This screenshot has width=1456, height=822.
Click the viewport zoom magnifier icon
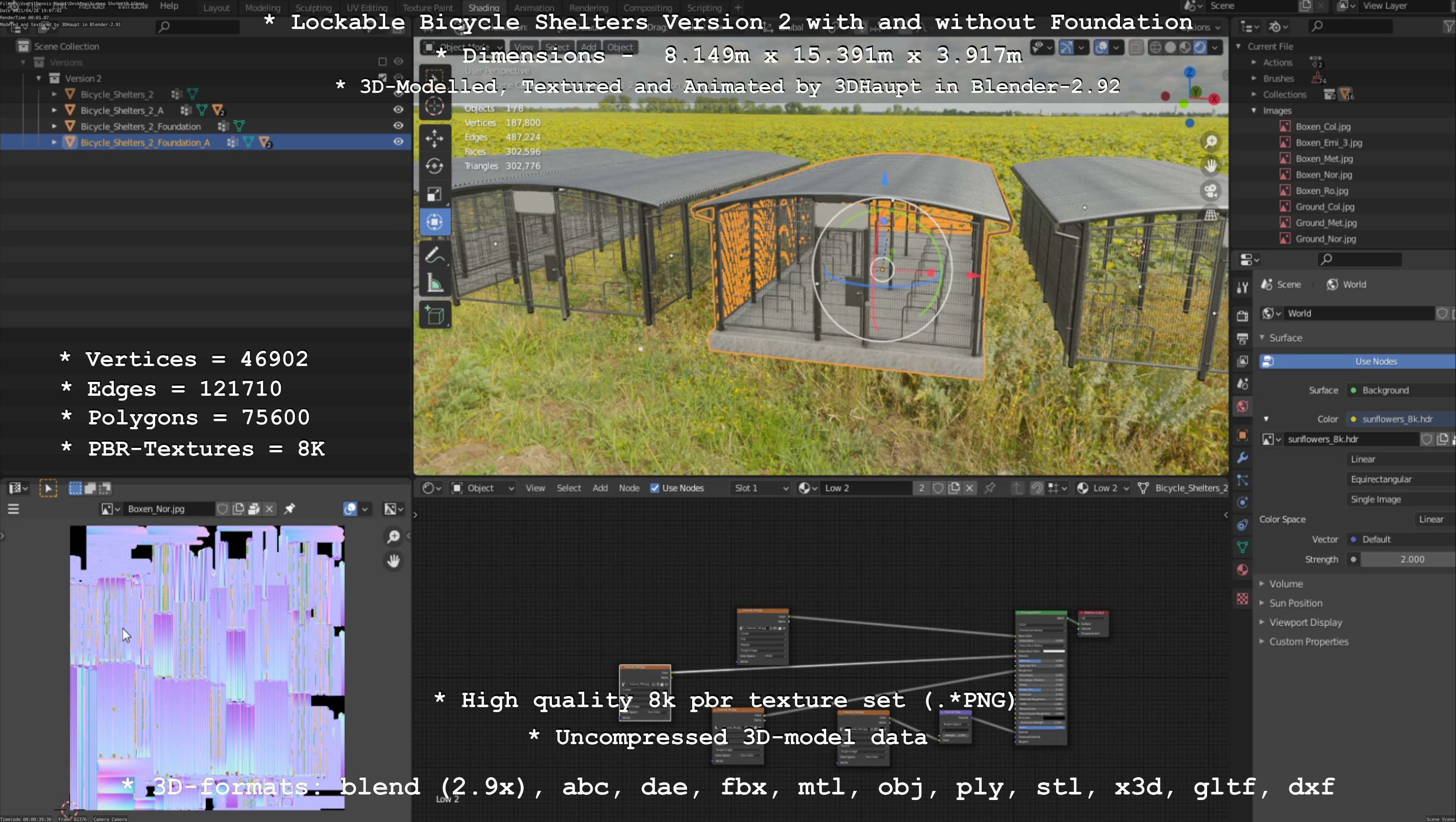click(1211, 142)
